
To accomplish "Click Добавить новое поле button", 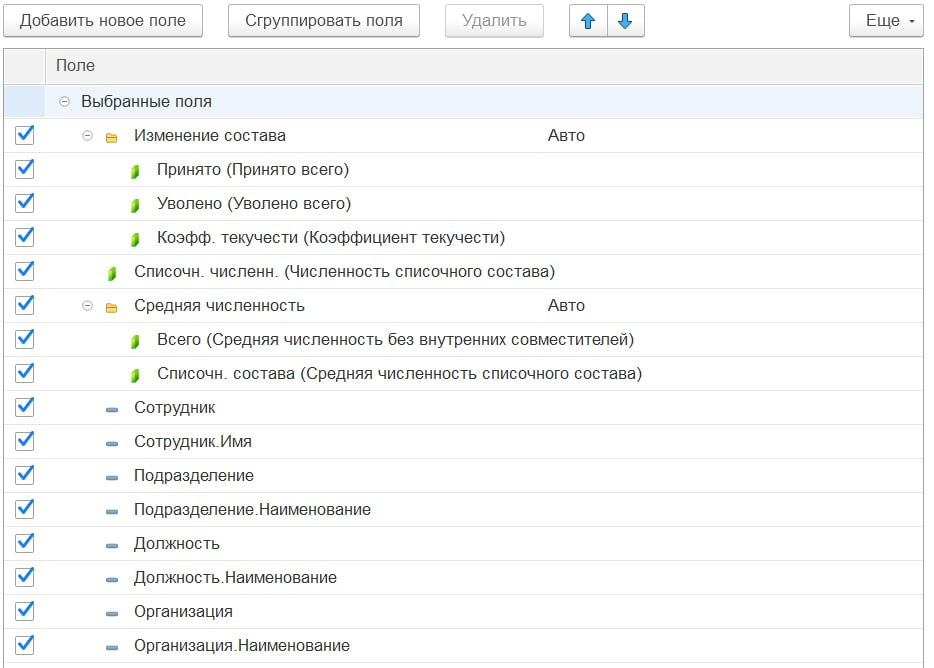I will [x=103, y=21].
